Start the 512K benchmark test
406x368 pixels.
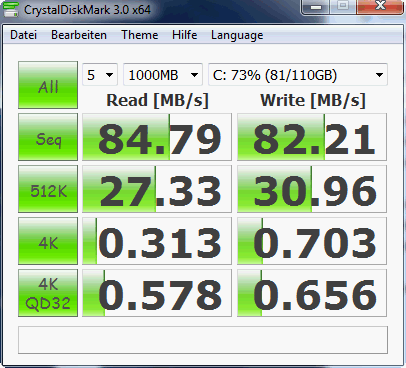tap(48, 189)
